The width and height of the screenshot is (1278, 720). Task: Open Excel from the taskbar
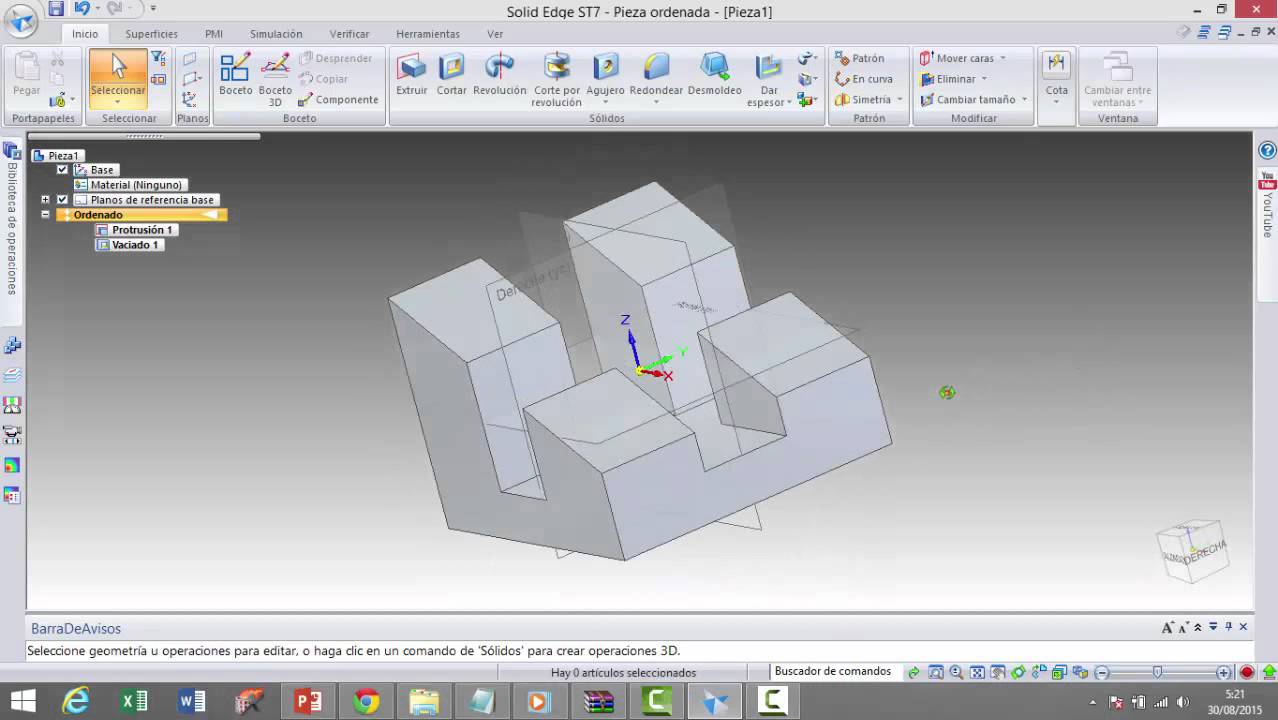[x=134, y=702]
